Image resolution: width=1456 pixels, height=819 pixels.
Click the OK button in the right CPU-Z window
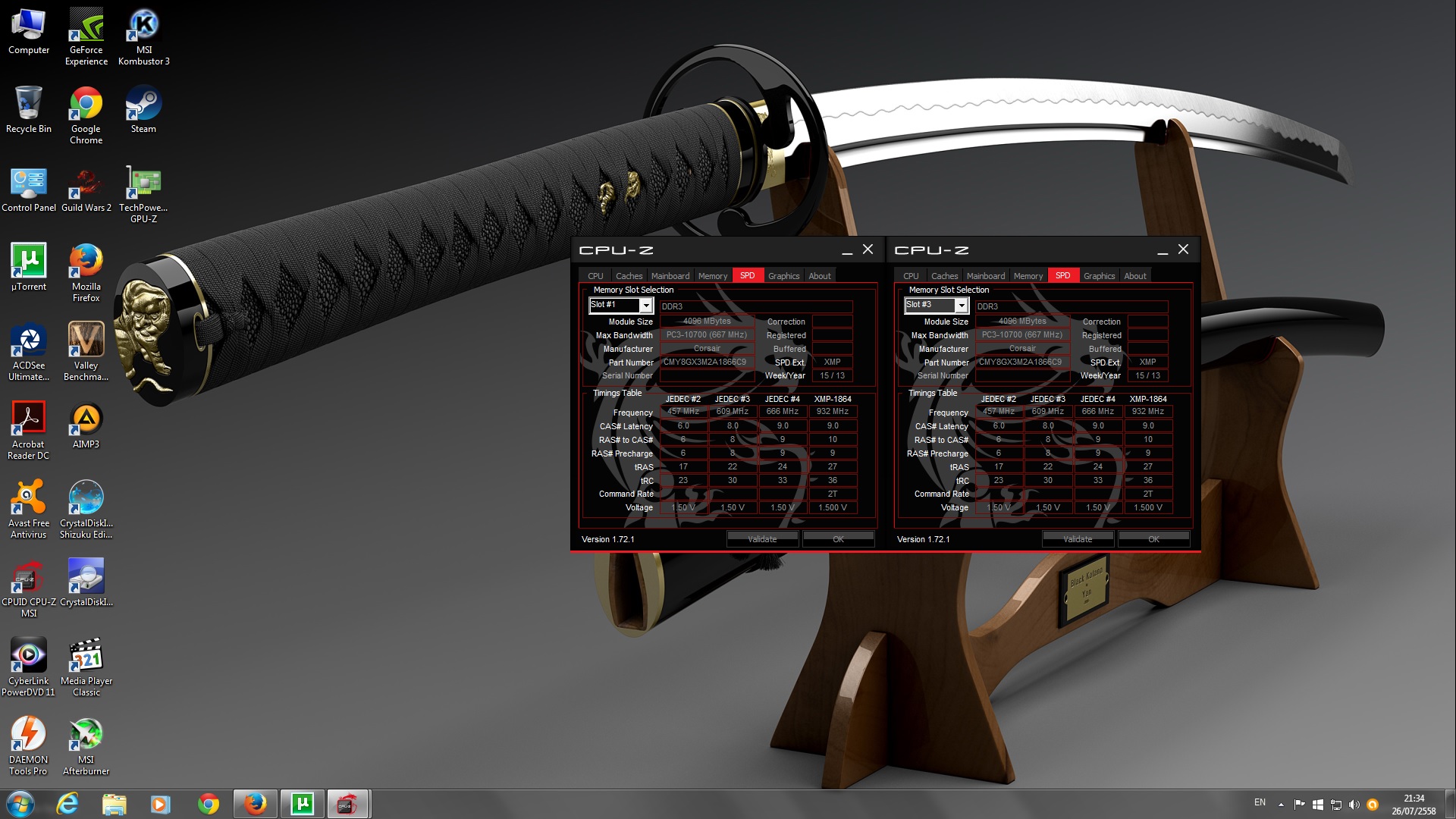point(1153,539)
